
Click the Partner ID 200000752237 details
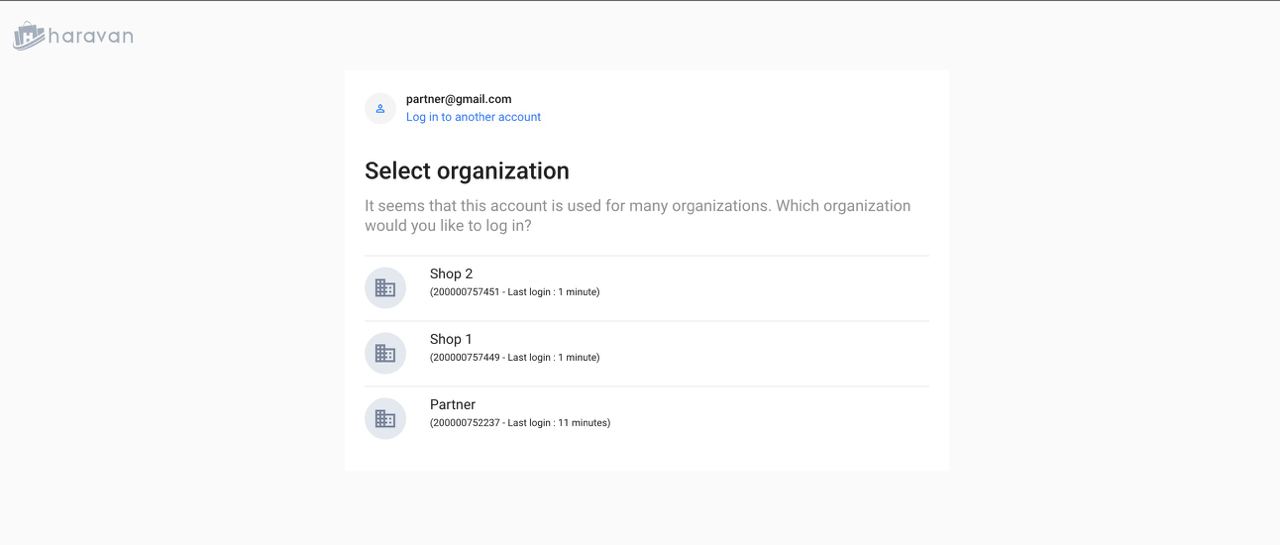519,423
